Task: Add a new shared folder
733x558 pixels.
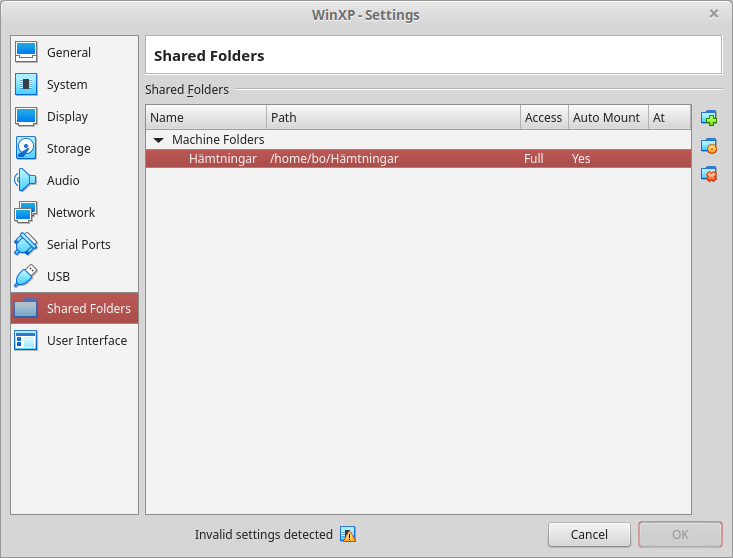Action: tap(709, 118)
